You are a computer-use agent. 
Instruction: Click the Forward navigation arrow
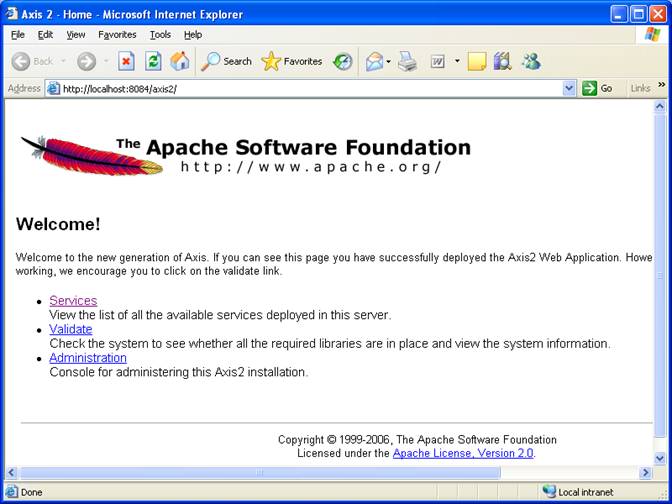tap(86, 62)
